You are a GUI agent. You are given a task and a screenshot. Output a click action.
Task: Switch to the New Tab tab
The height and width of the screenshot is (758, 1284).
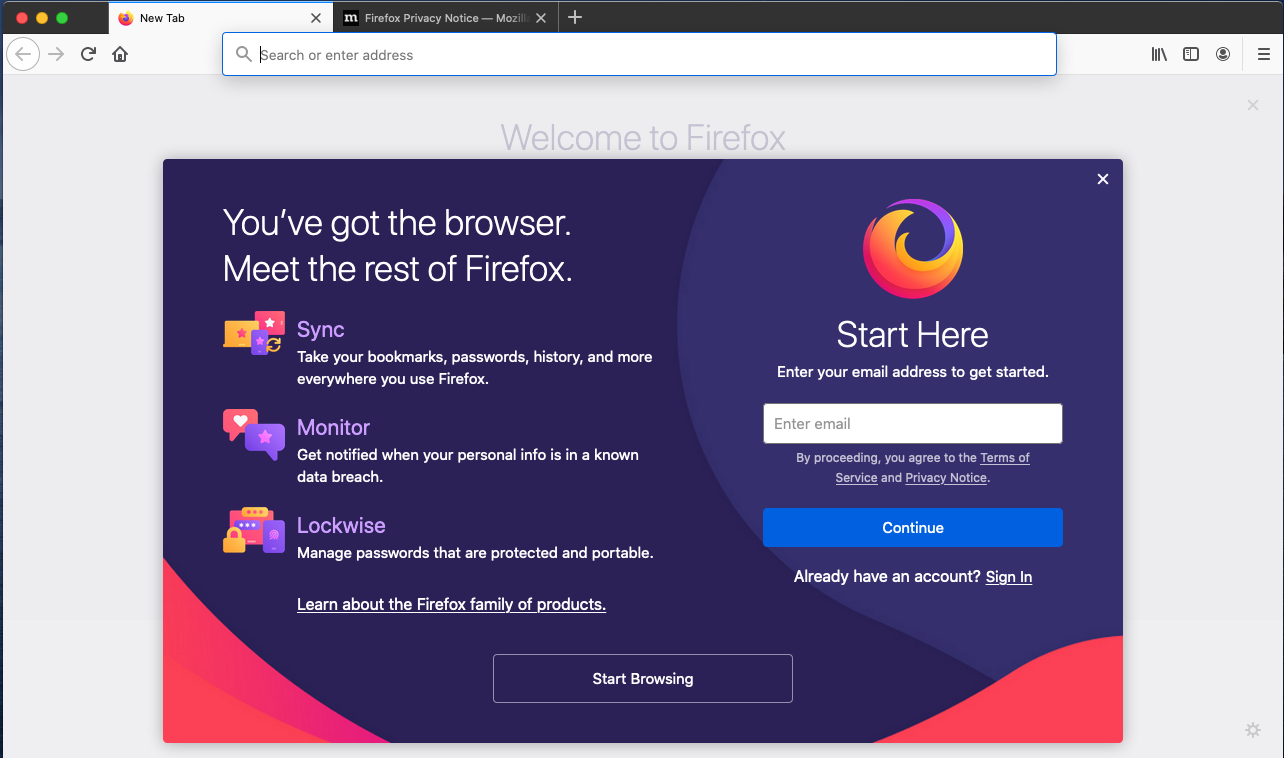pyautogui.click(x=220, y=18)
